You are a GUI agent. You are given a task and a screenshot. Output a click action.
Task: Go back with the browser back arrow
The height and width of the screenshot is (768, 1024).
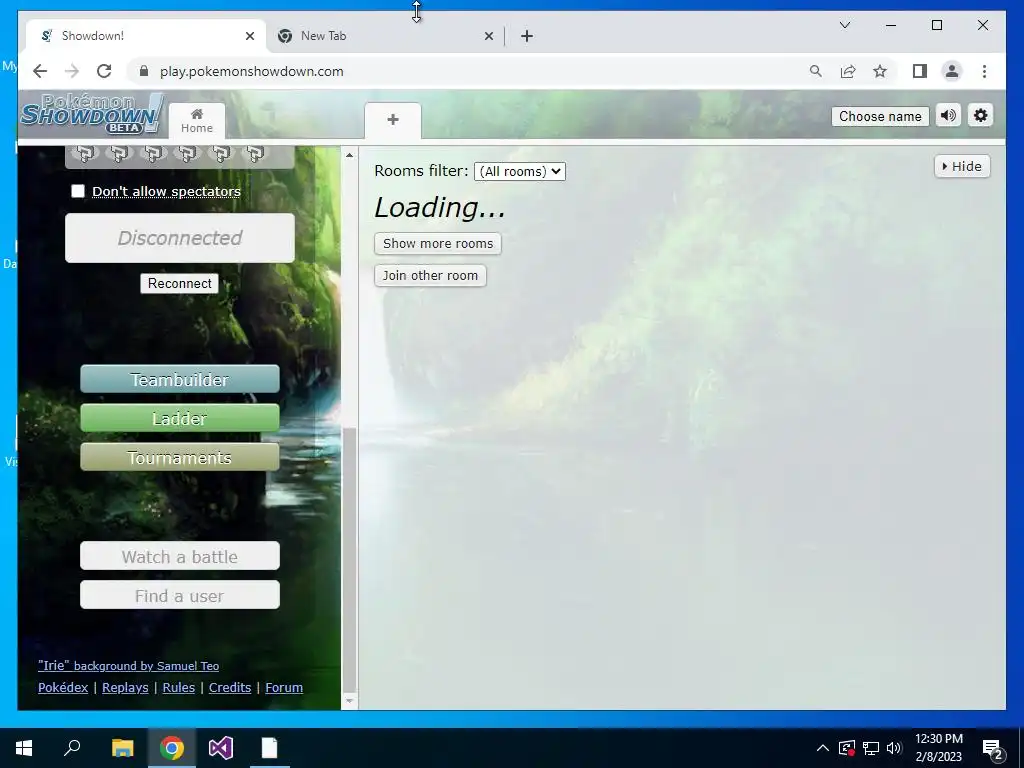click(40, 71)
